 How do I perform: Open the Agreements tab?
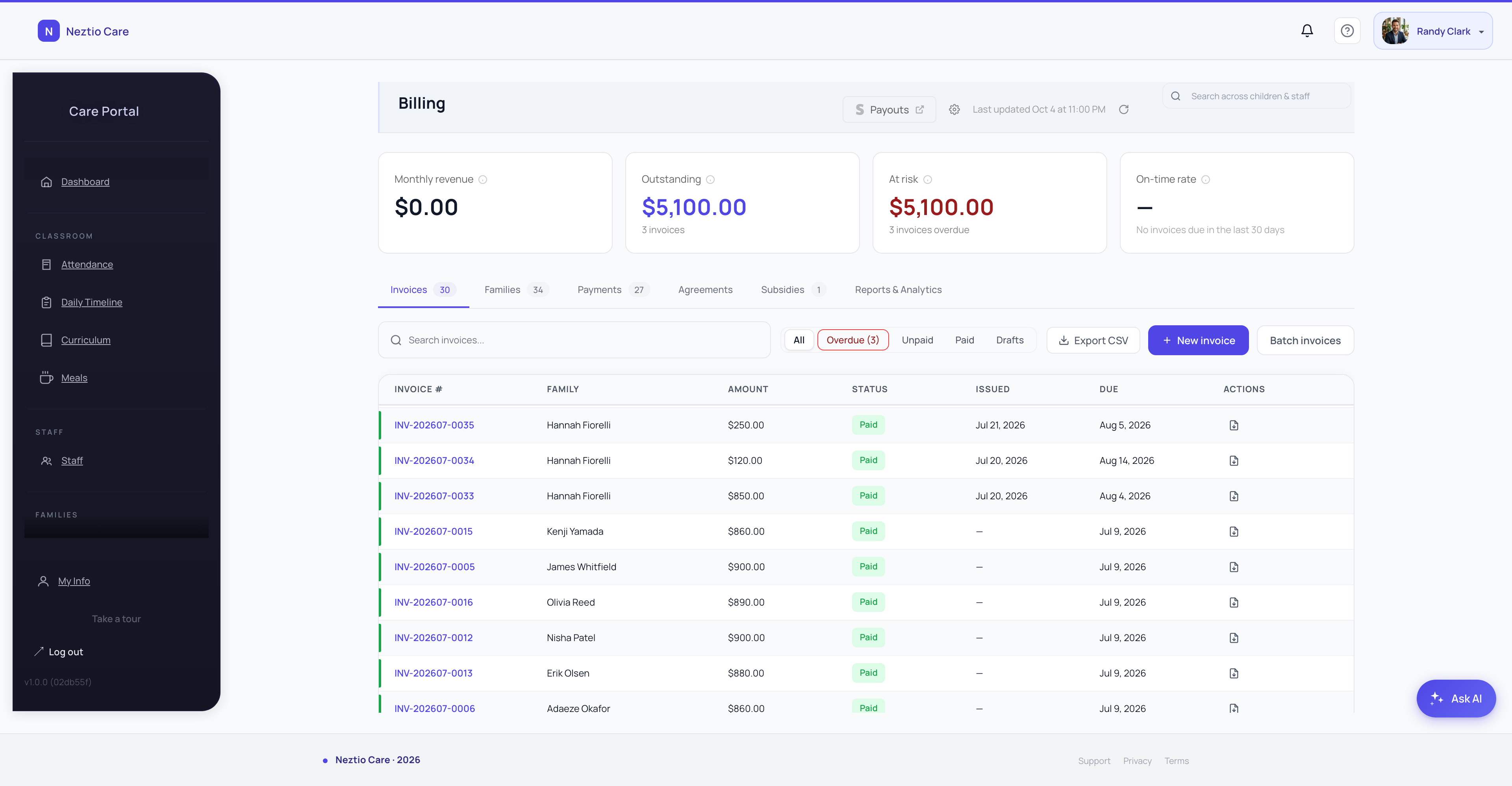point(705,290)
